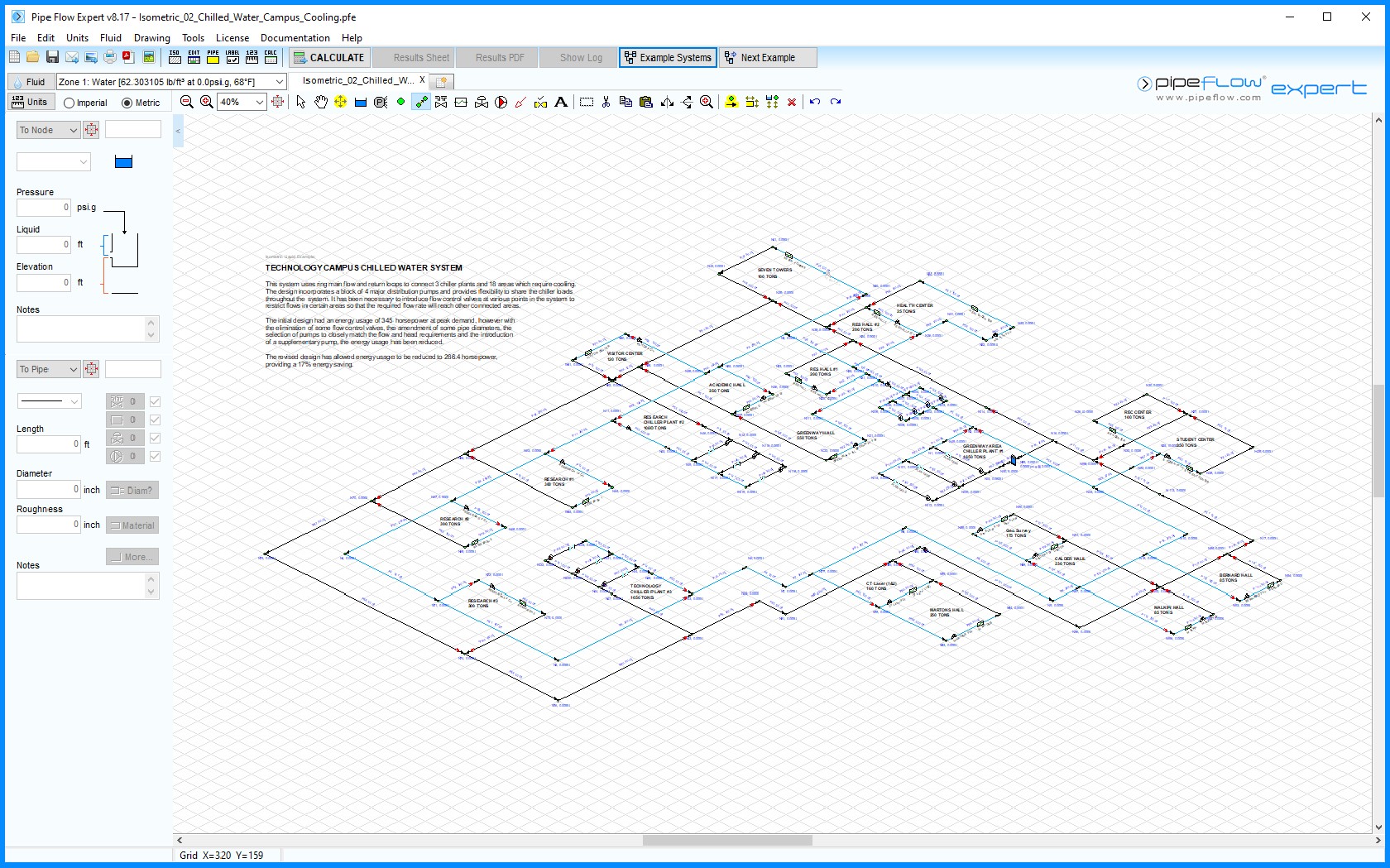Click the vertical scrollbar thumb

tap(1378, 440)
